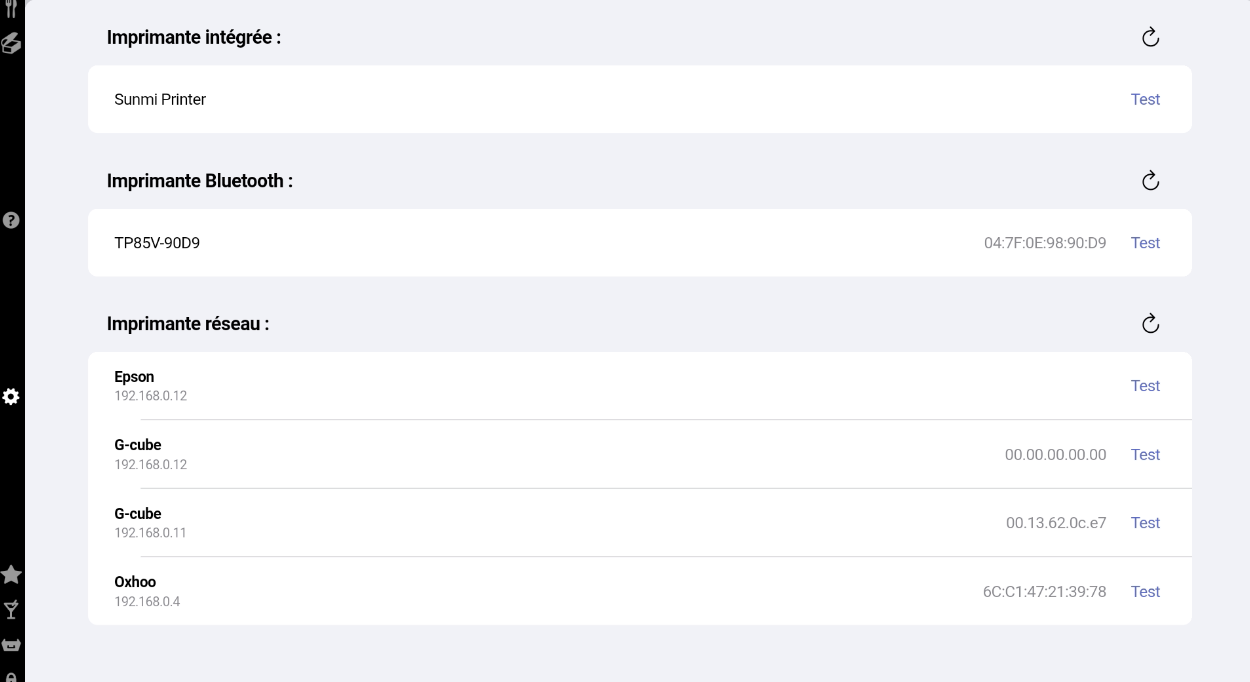
Task: Test the Epson network printer
Action: click(x=1145, y=386)
